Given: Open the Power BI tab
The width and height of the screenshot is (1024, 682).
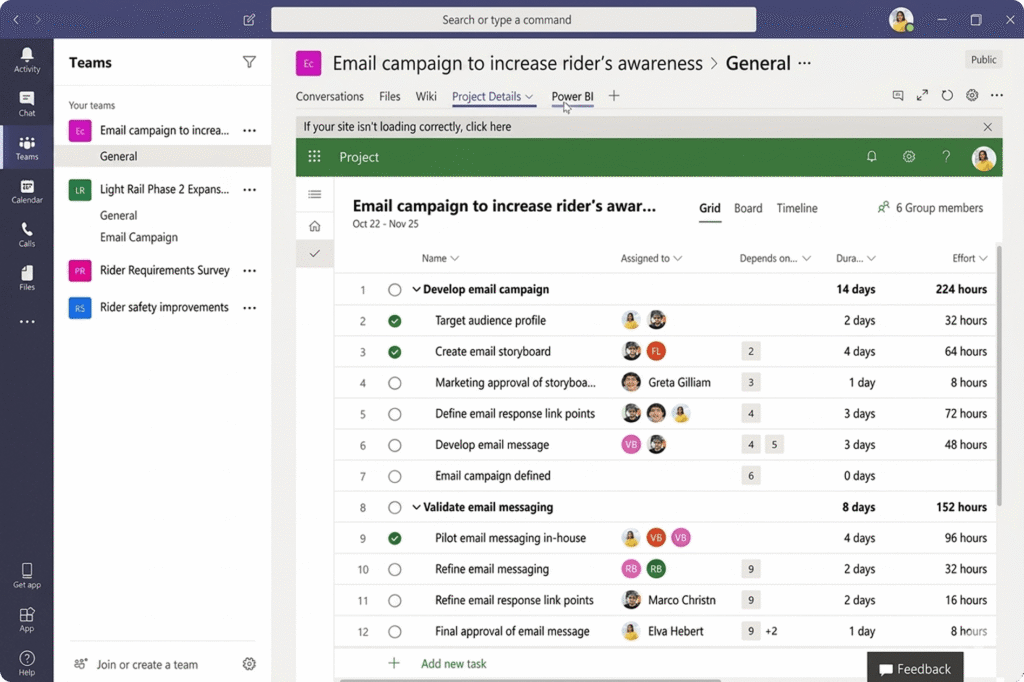Looking at the screenshot, I should click(572, 96).
